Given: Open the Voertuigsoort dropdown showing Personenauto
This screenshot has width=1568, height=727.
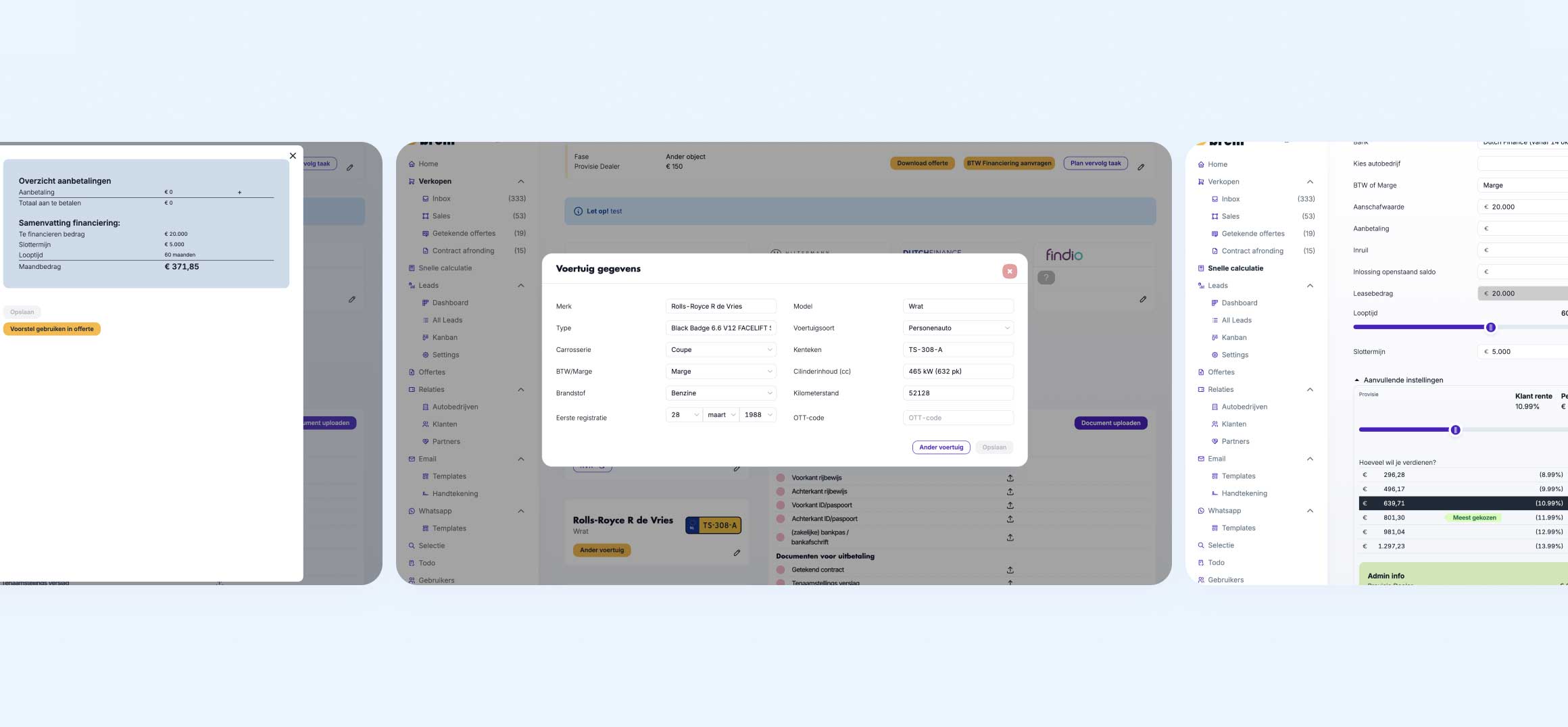Looking at the screenshot, I should pyautogui.click(x=958, y=328).
